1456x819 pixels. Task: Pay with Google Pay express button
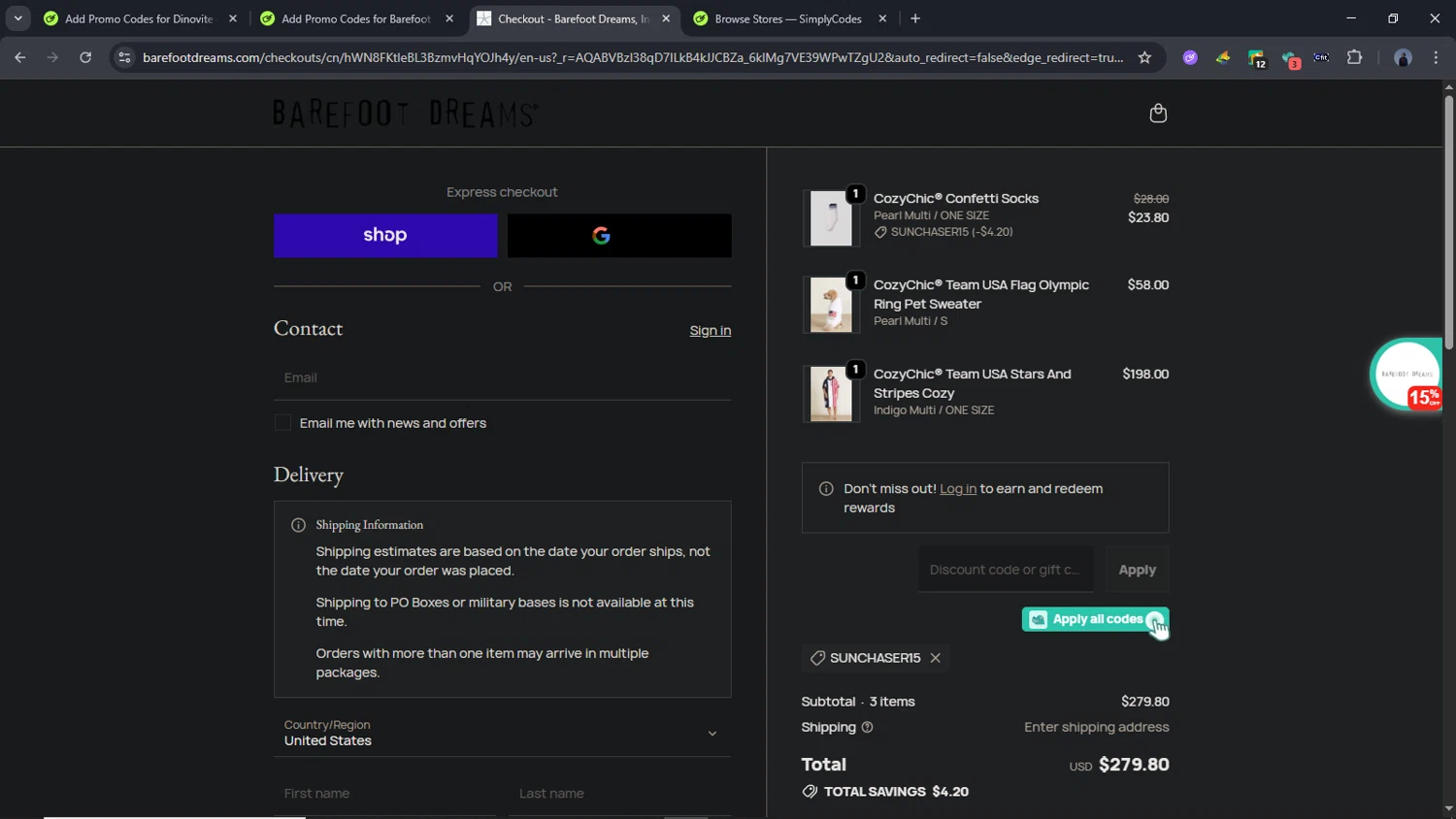coord(619,236)
